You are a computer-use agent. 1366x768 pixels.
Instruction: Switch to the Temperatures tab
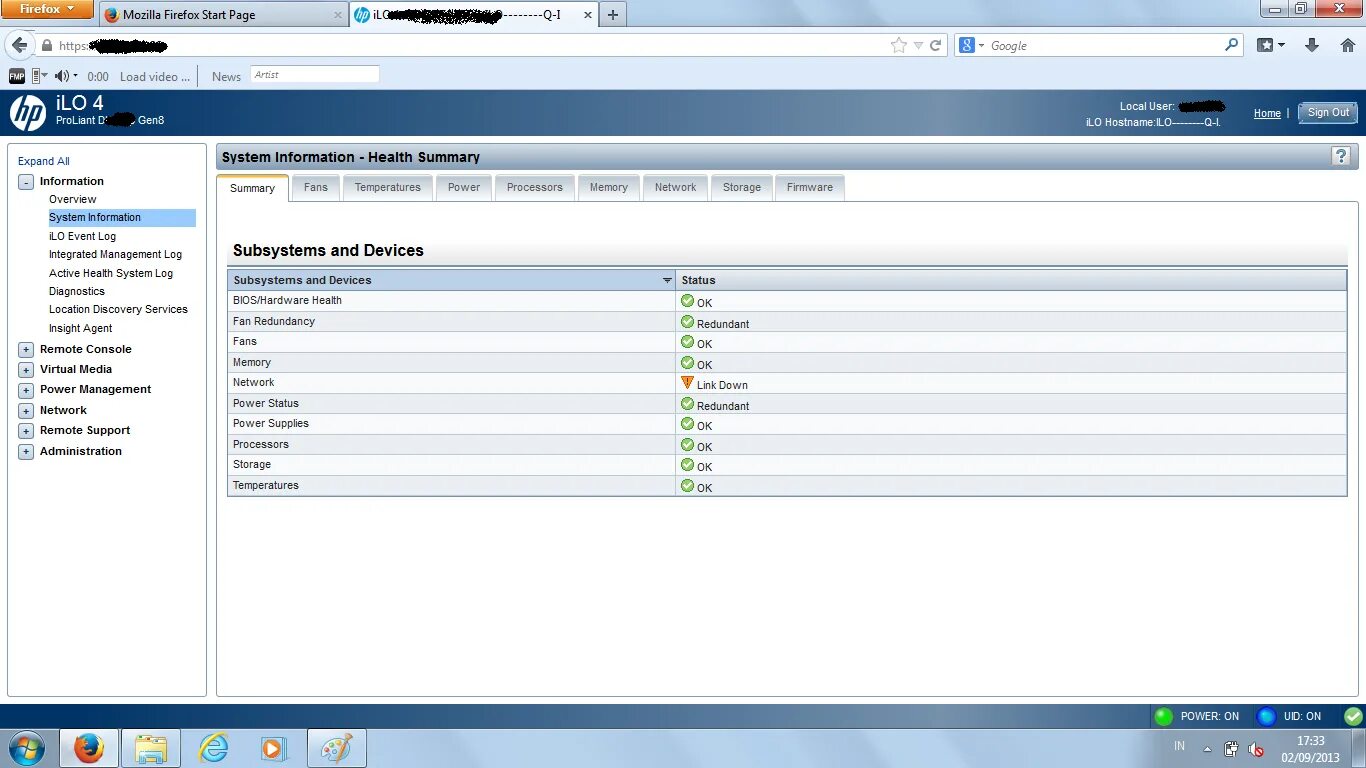[388, 187]
